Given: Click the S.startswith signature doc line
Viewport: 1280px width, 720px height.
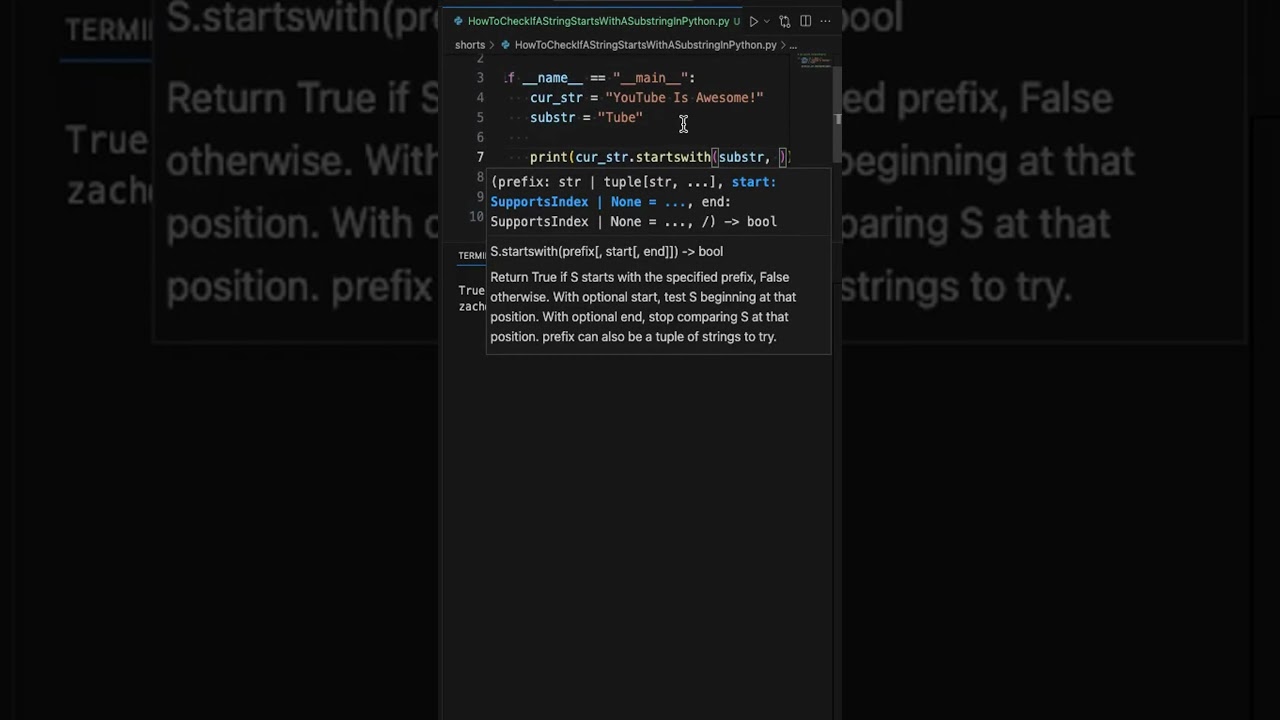Looking at the screenshot, I should (606, 252).
